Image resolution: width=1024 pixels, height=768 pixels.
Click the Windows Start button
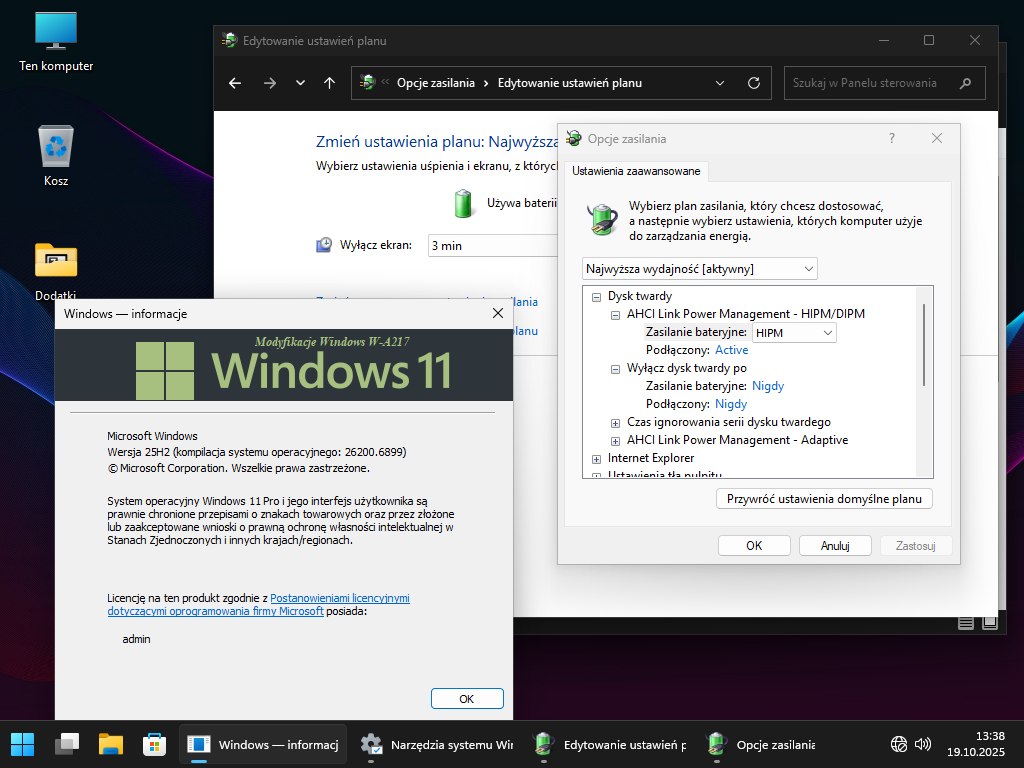click(22, 744)
